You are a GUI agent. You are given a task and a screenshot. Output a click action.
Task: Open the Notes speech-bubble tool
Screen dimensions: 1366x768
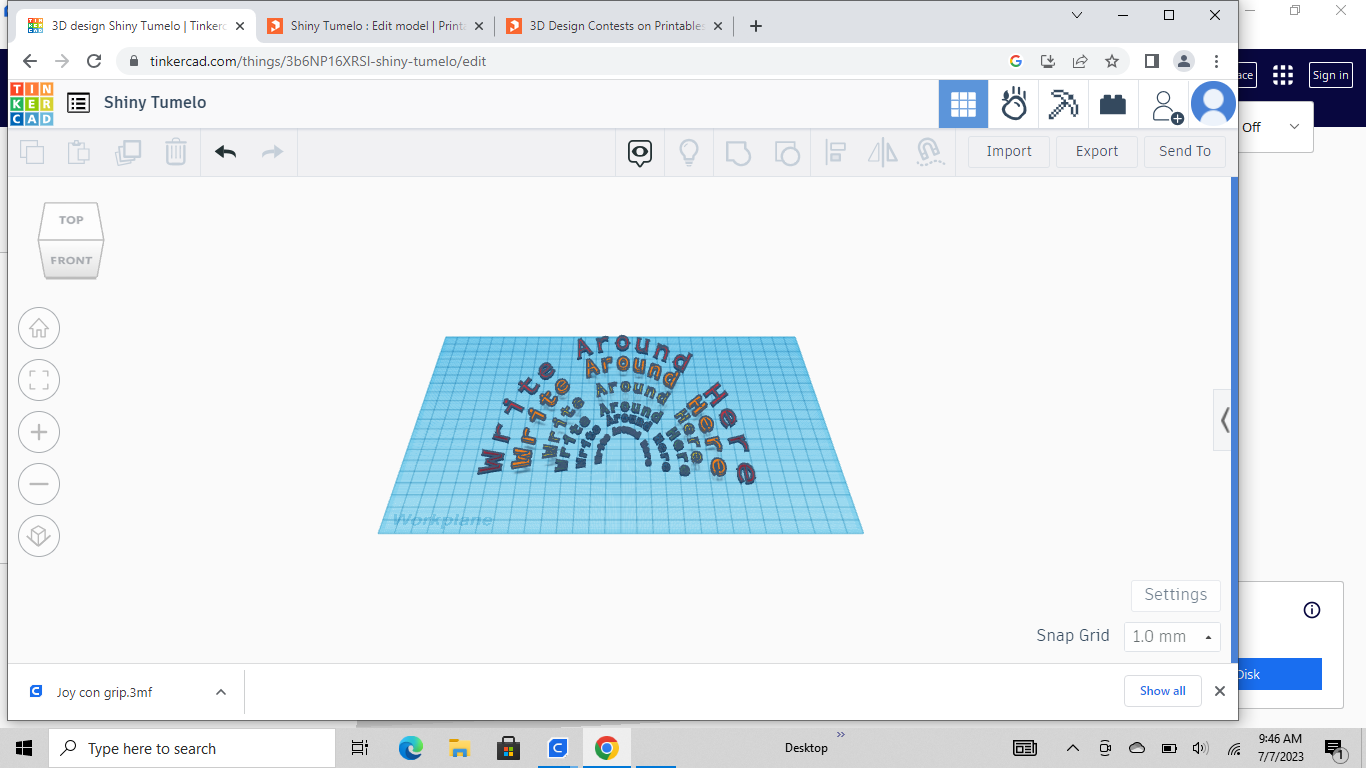640,152
